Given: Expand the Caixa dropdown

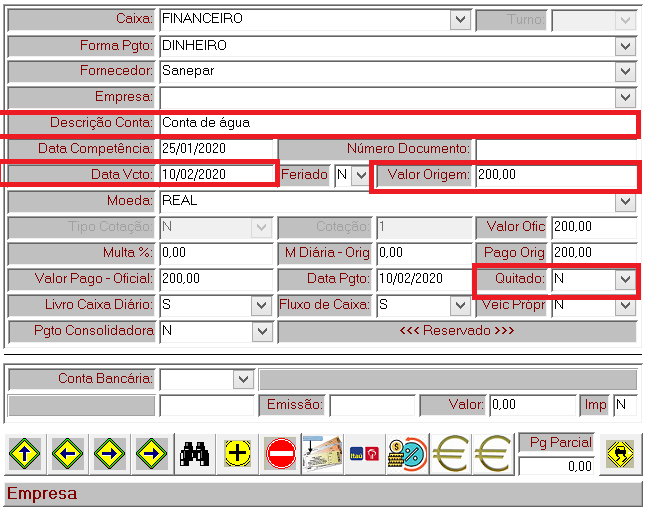Looking at the screenshot, I should coord(460,19).
